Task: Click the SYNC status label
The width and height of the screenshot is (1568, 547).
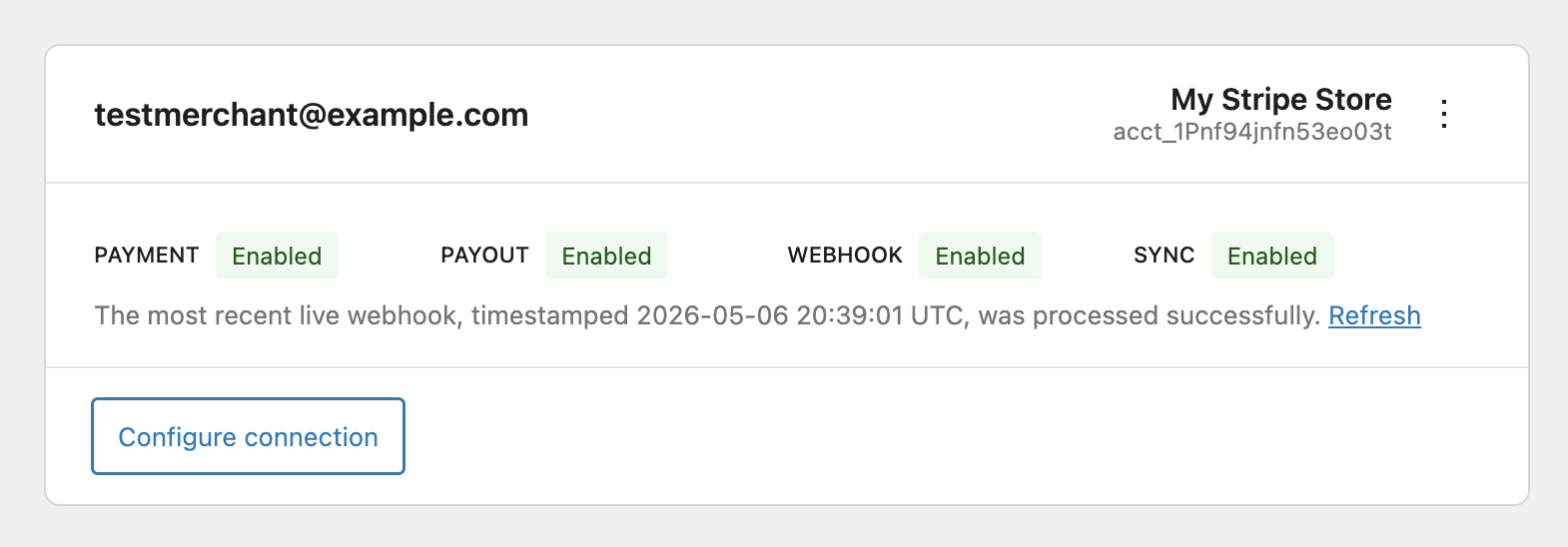Action: coord(1164,256)
